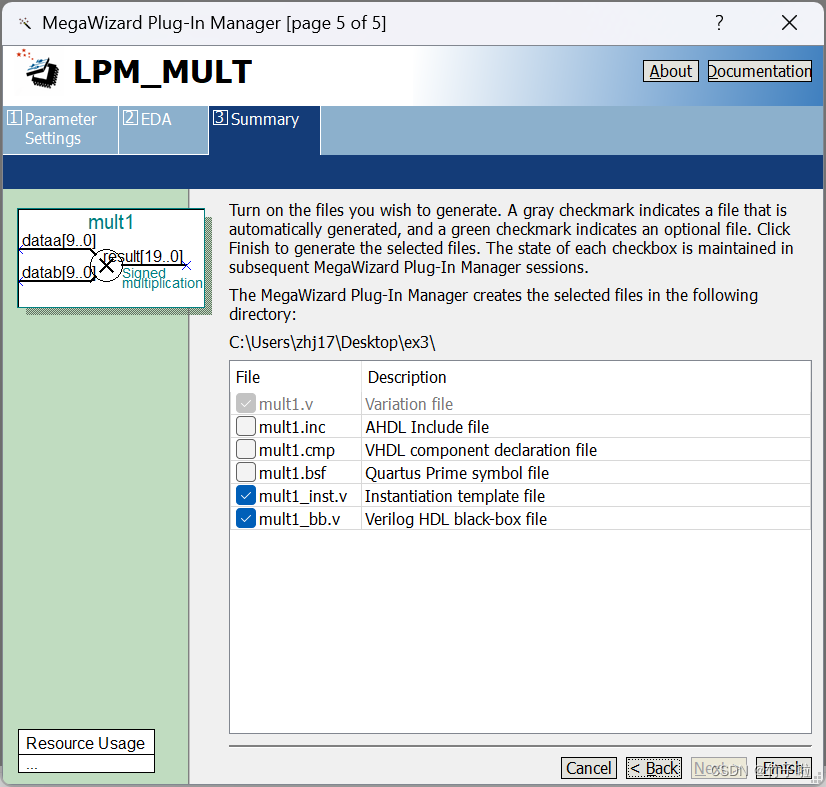Viewport: 826px width, 787px height.
Task: Click the wand icon in title bar
Action: point(25,23)
